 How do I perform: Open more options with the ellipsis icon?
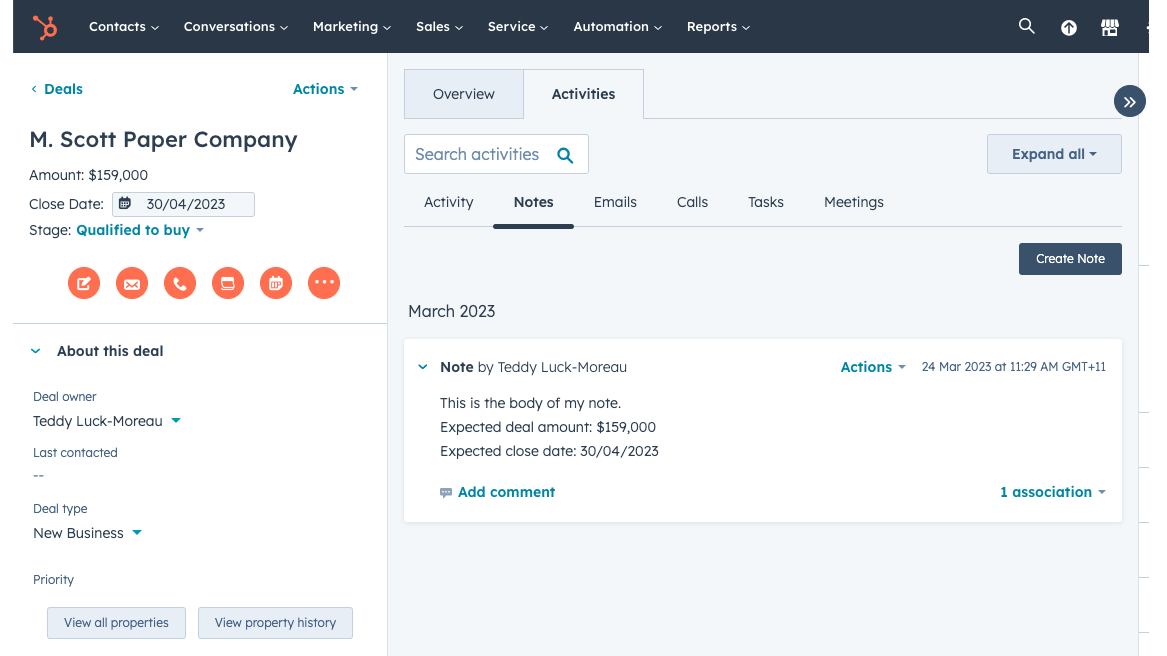(x=324, y=283)
